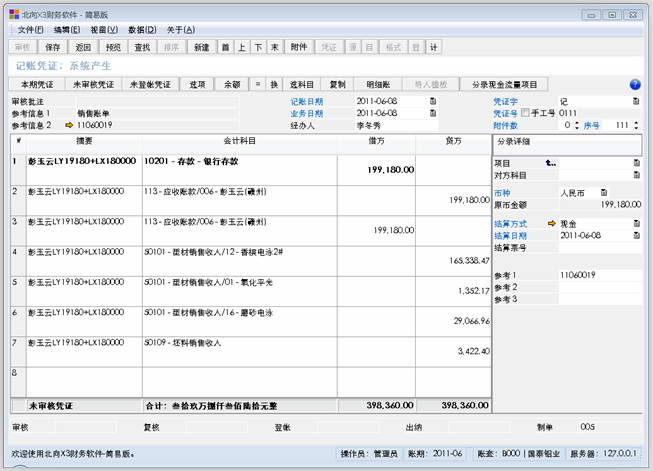Click the arrow icon beside 参考信息 2

(x=70, y=125)
